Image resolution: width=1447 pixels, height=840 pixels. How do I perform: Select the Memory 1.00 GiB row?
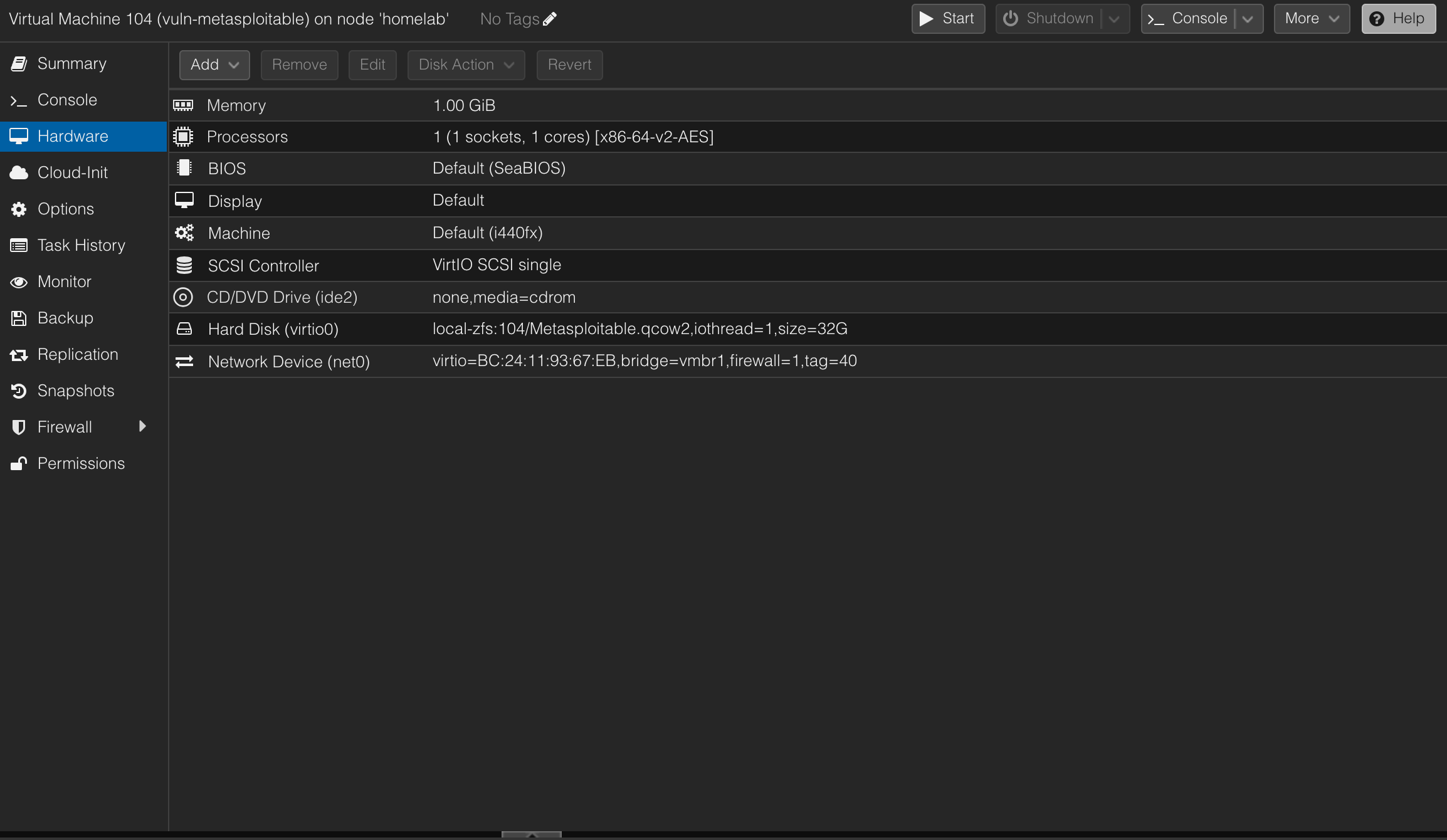[x=808, y=105]
